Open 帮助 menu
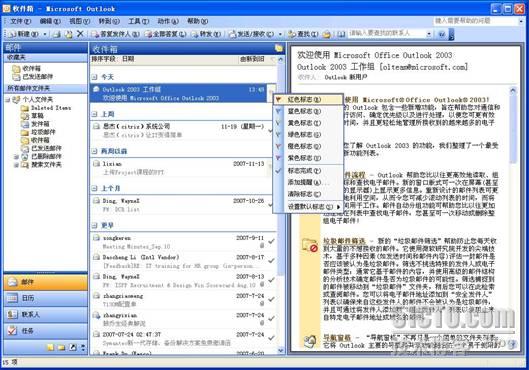This screenshot has height=370, width=529. (x=197, y=21)
